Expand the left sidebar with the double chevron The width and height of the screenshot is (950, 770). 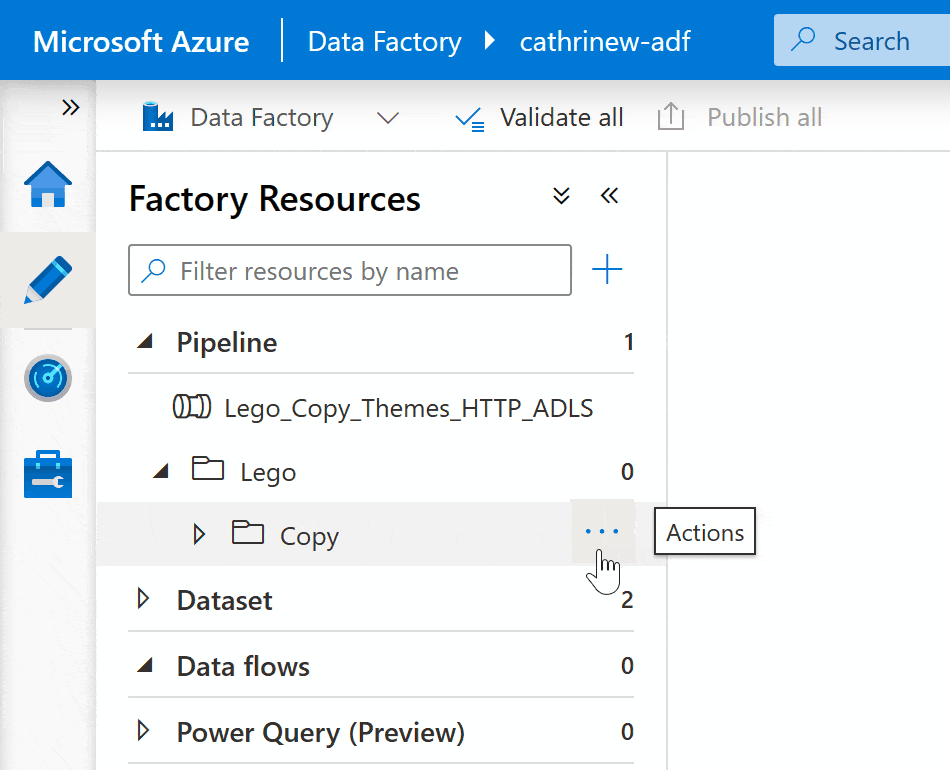tap(70, 106)
